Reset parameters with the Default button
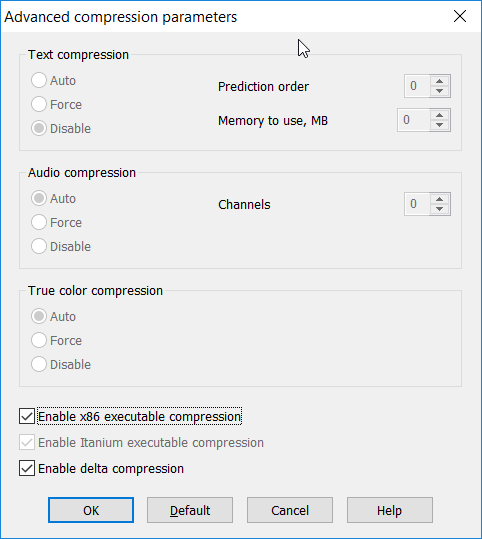This screenshot has width=482, height=539. (190, 510)
